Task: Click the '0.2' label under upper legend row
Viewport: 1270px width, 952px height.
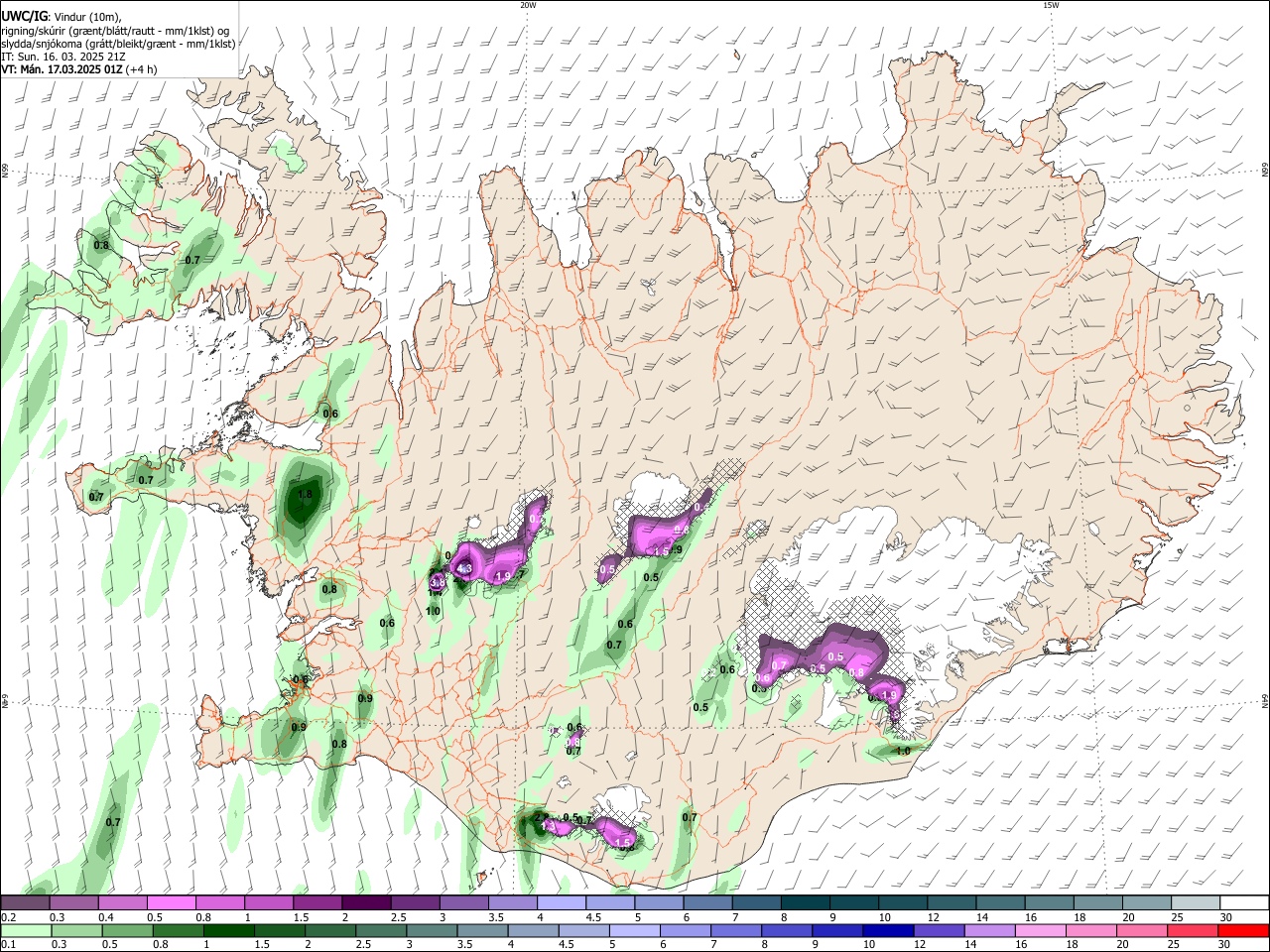Action: tap(8, 916)
